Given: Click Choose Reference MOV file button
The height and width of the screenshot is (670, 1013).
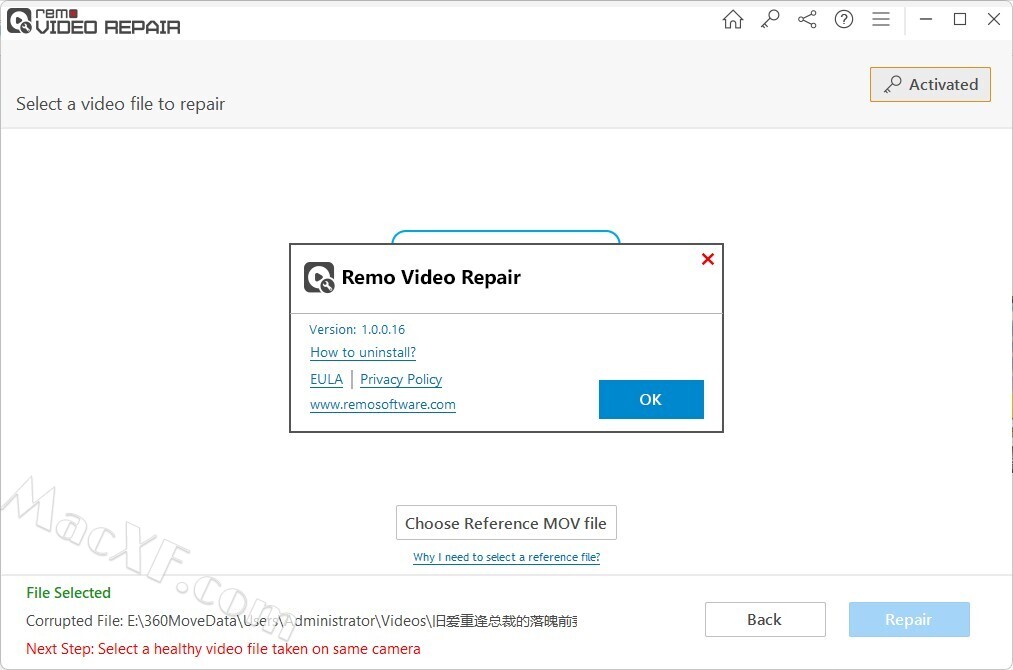Looking at the screenshot, I should [506, 523].
